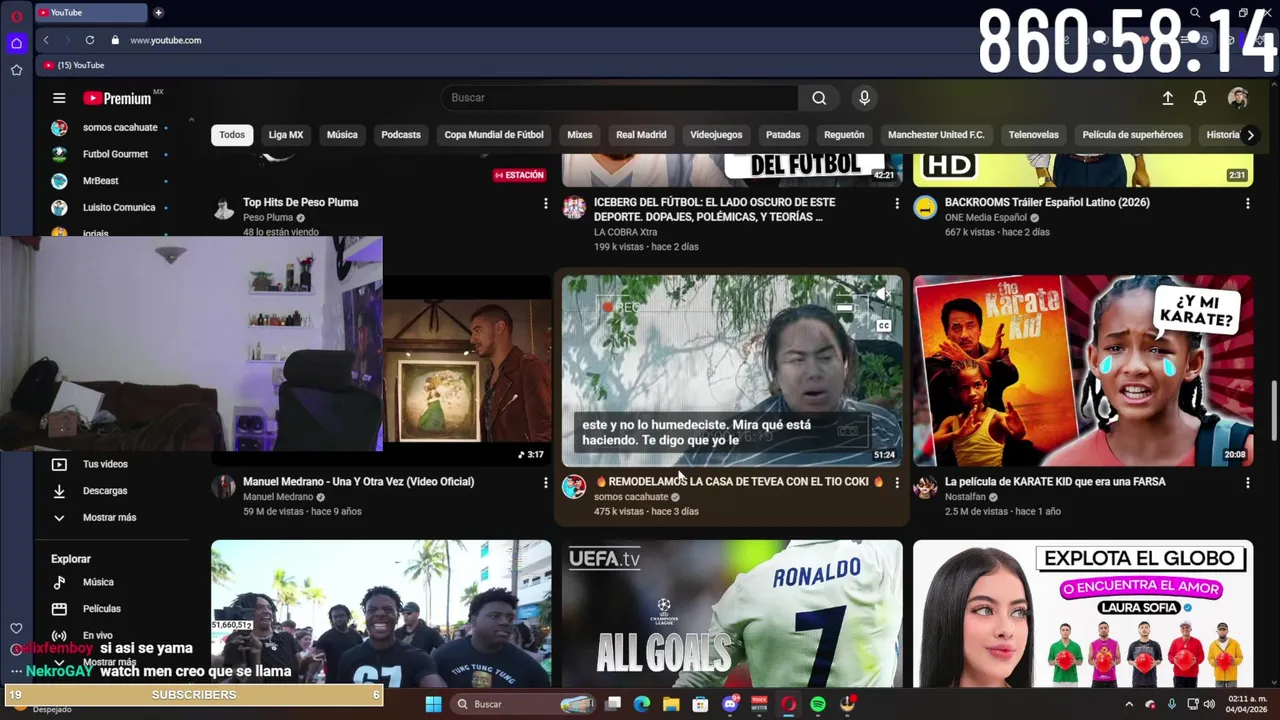Open the Ronaldo ALL GOALS thumbnail
The width and height of the screenshot is (1280, 720).
point(732,613)
